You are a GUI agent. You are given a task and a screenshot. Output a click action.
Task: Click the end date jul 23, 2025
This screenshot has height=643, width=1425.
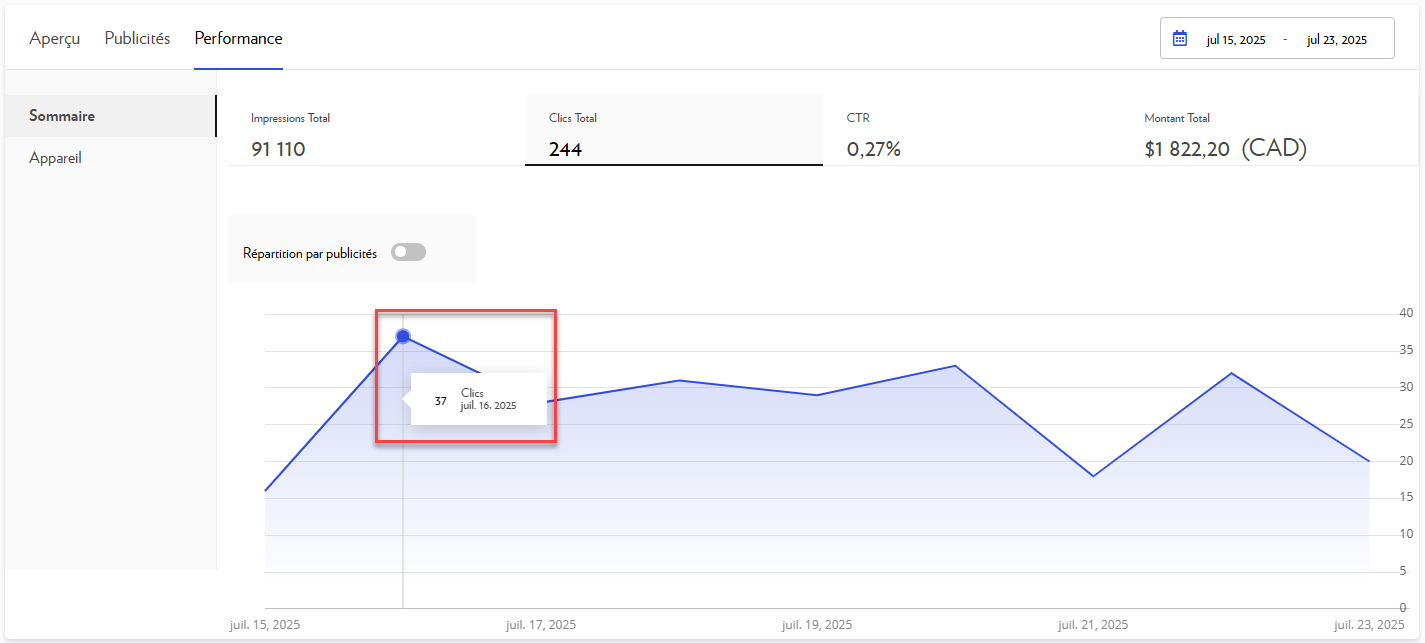point(1336,40)
